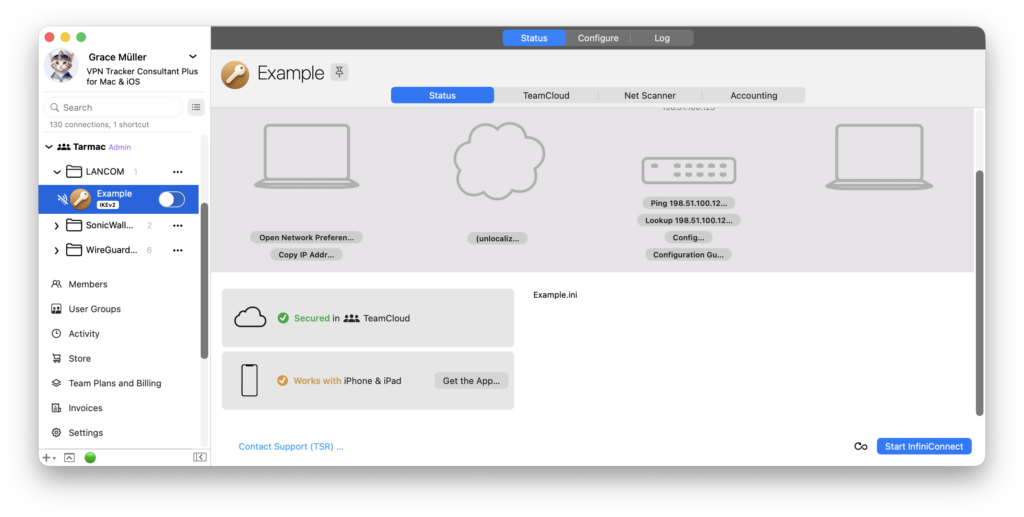Screen dimensions: 1024x517
Task: Click the Admin label next to Tarmac
Action: (120, 148)
